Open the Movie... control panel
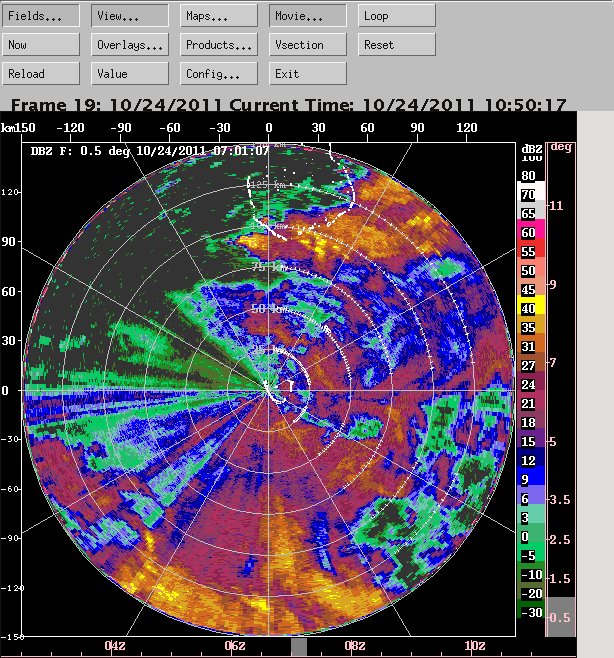Screen dimensions: 614x658 pos(308,16)
